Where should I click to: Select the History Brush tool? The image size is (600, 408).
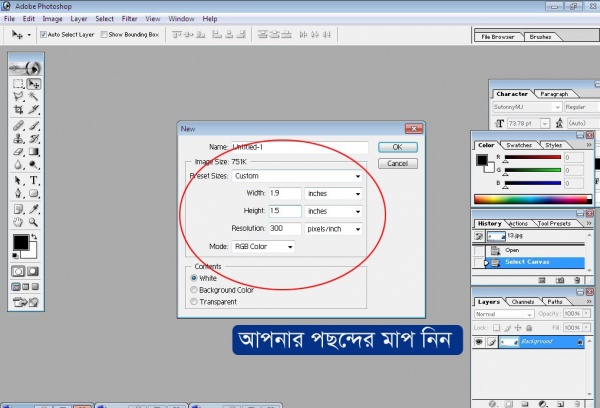click(34, 139)
